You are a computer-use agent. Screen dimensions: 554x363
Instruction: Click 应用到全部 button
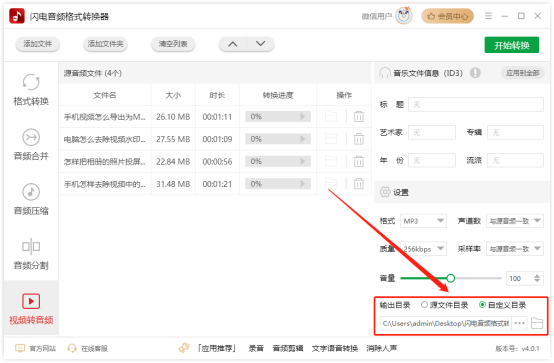pos(523,73)
